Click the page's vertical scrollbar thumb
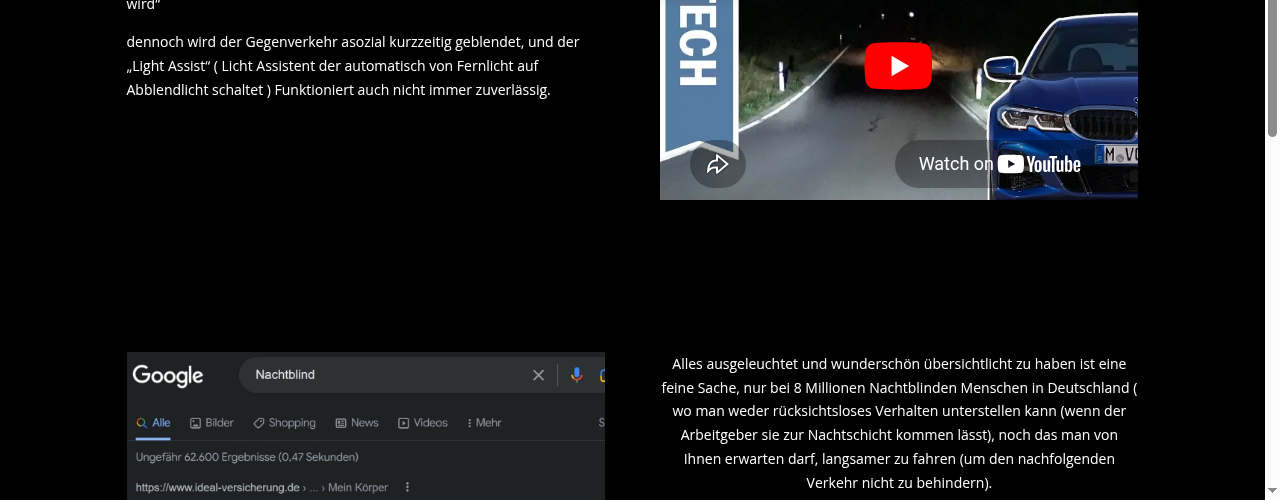The width and height of the screenshot is (1280, 500). 1272,68
